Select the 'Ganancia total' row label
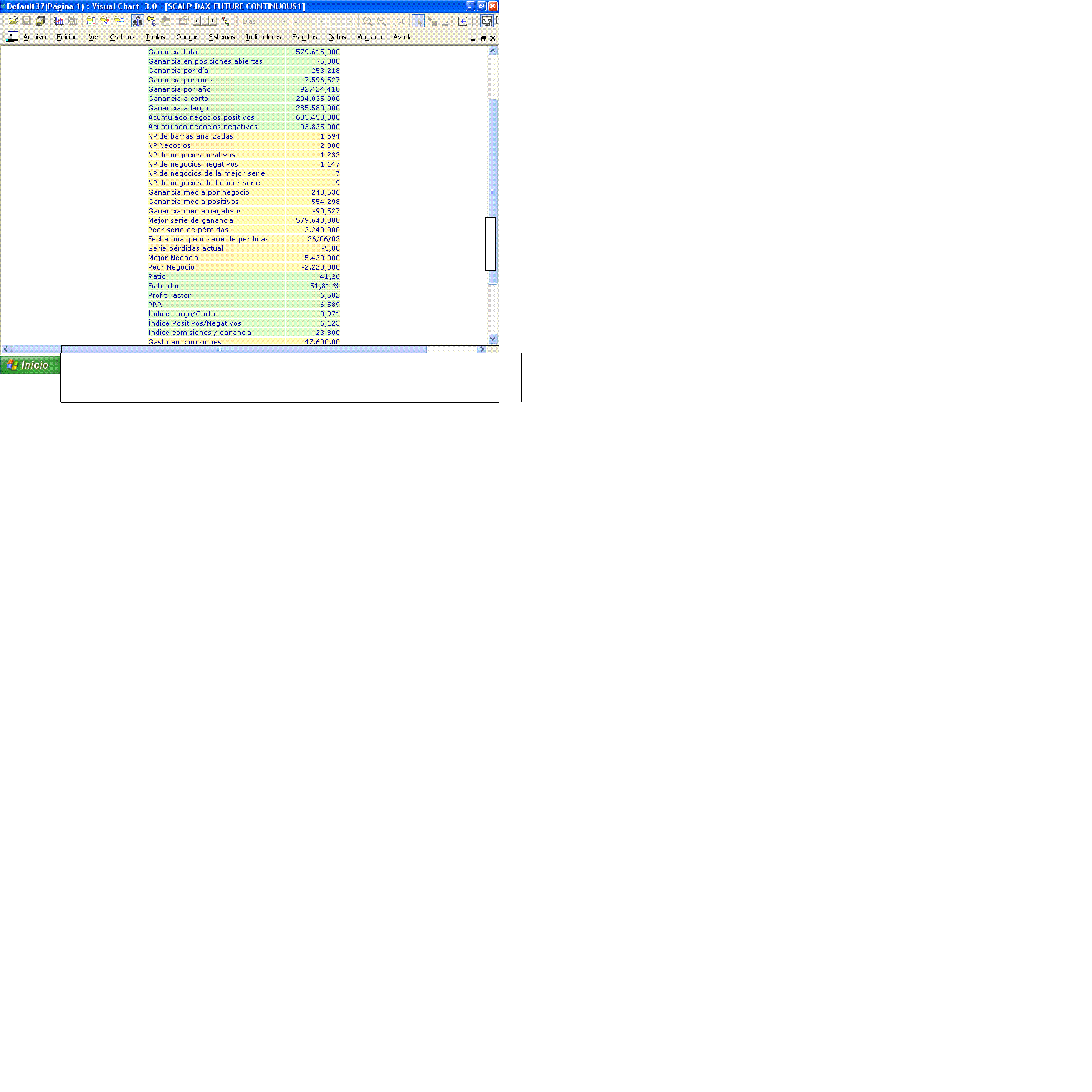 173,52
